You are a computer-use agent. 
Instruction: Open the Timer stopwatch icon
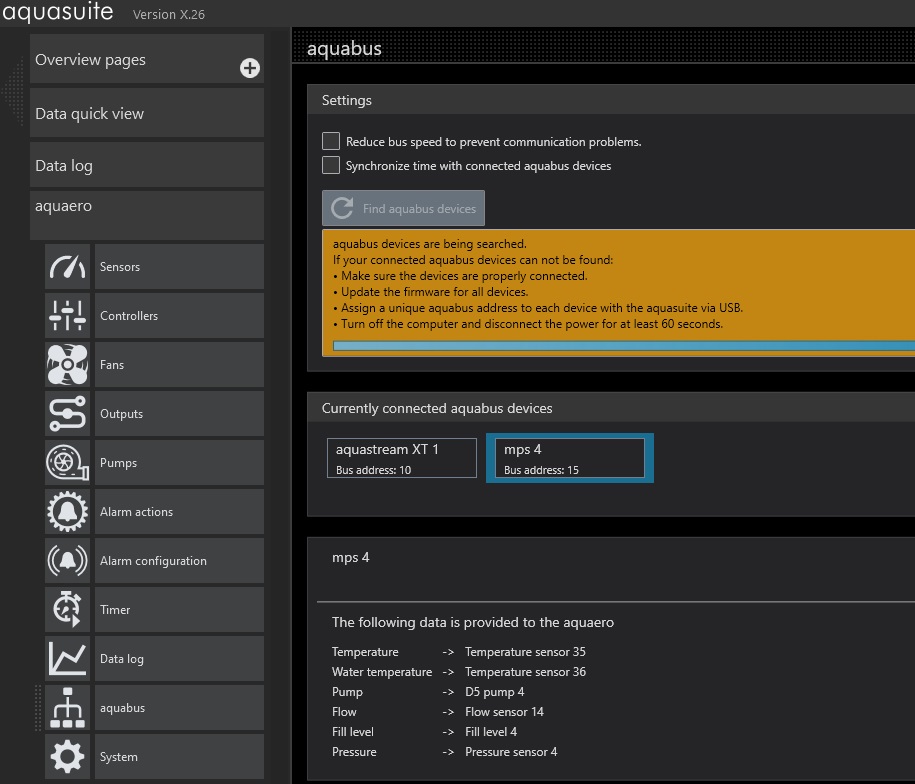click(67, 610)
